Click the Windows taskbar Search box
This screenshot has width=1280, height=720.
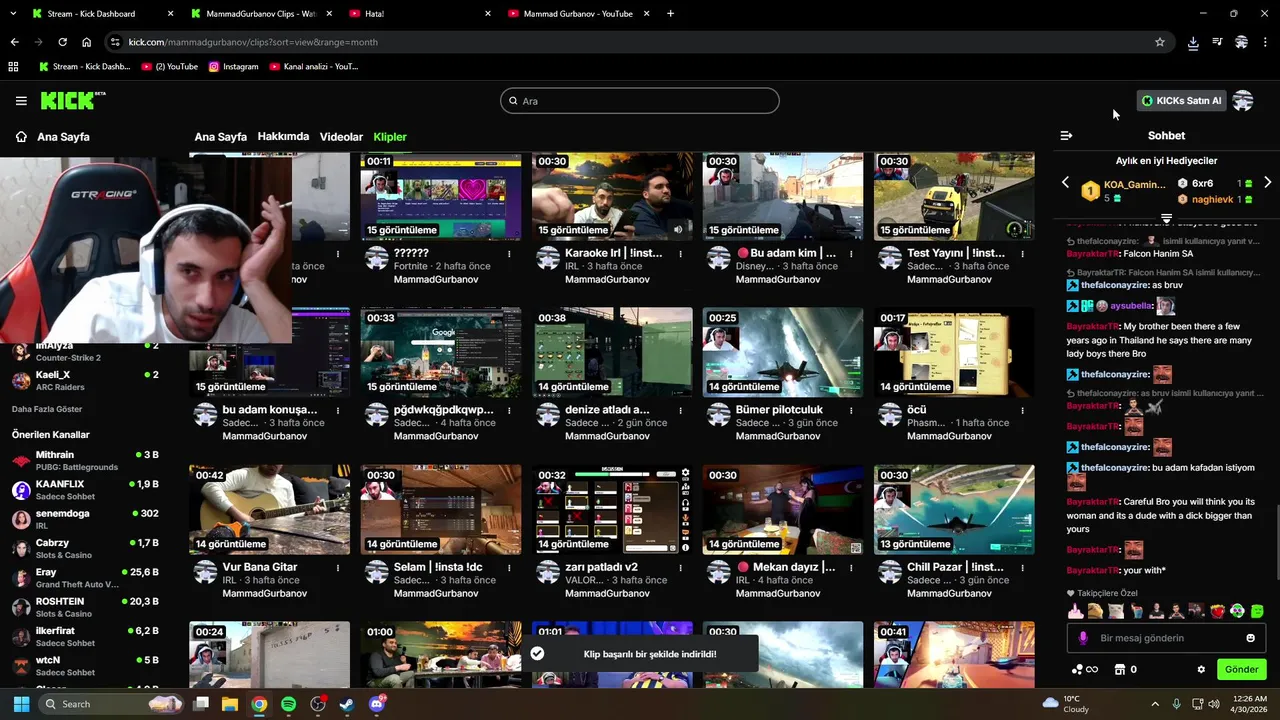pyautogui.click(x=112, y=704)
